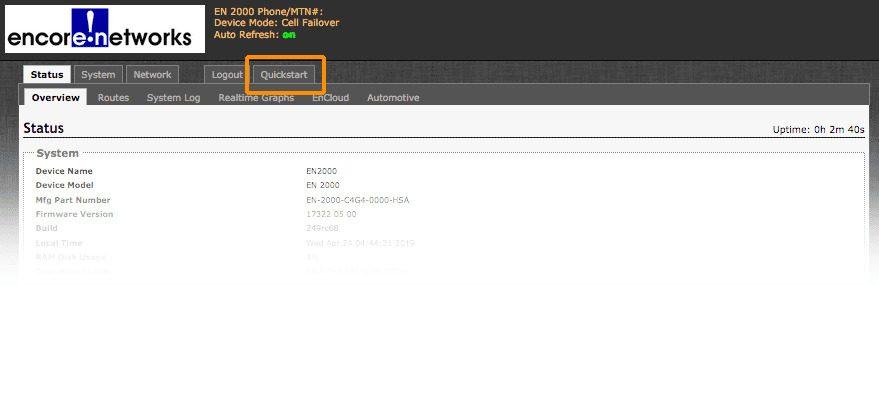Switch to the Network tab
The image size is (879, 395).
tap(152, 75)
